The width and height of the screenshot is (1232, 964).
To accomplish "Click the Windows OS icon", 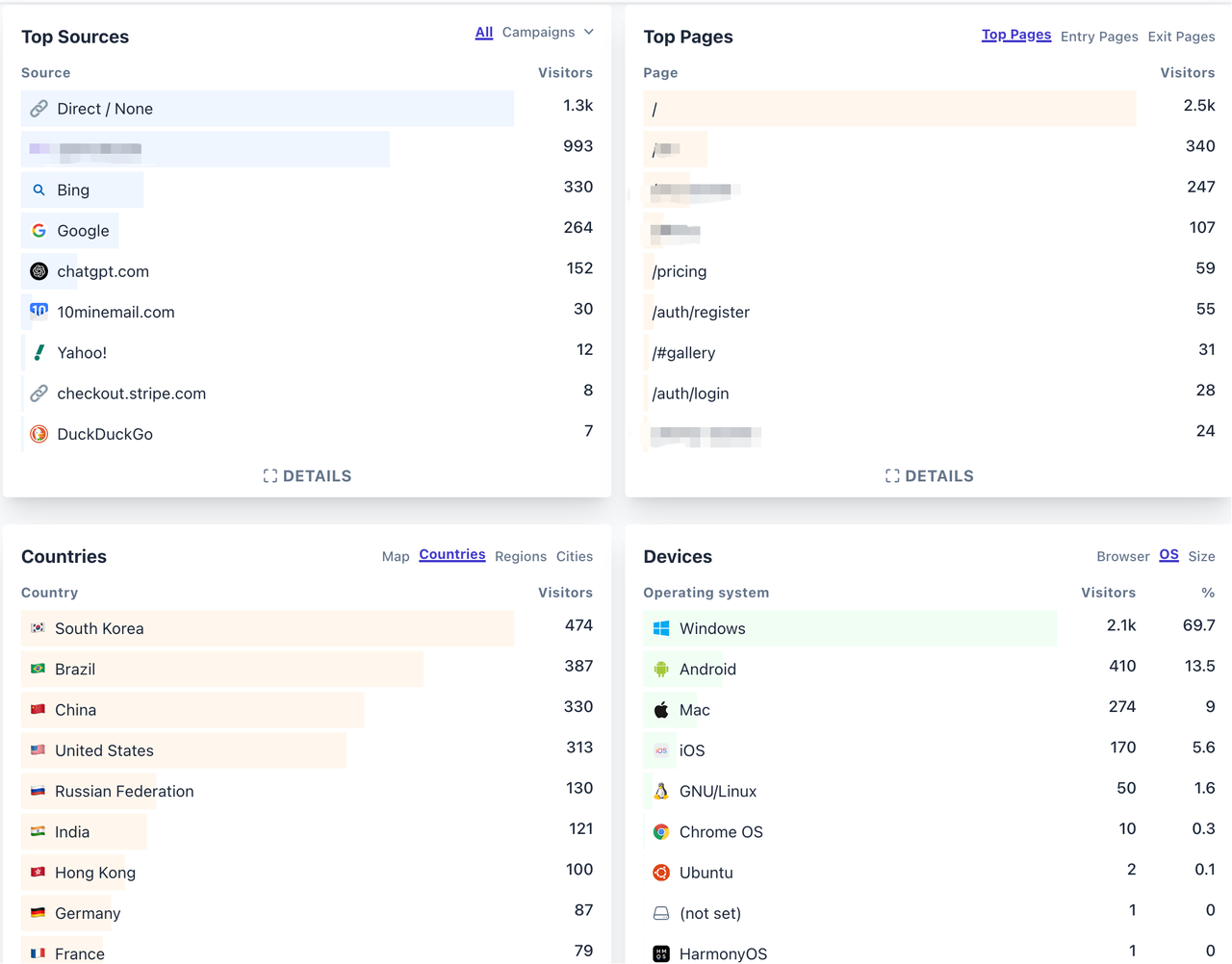I will [x=661, y=628].
